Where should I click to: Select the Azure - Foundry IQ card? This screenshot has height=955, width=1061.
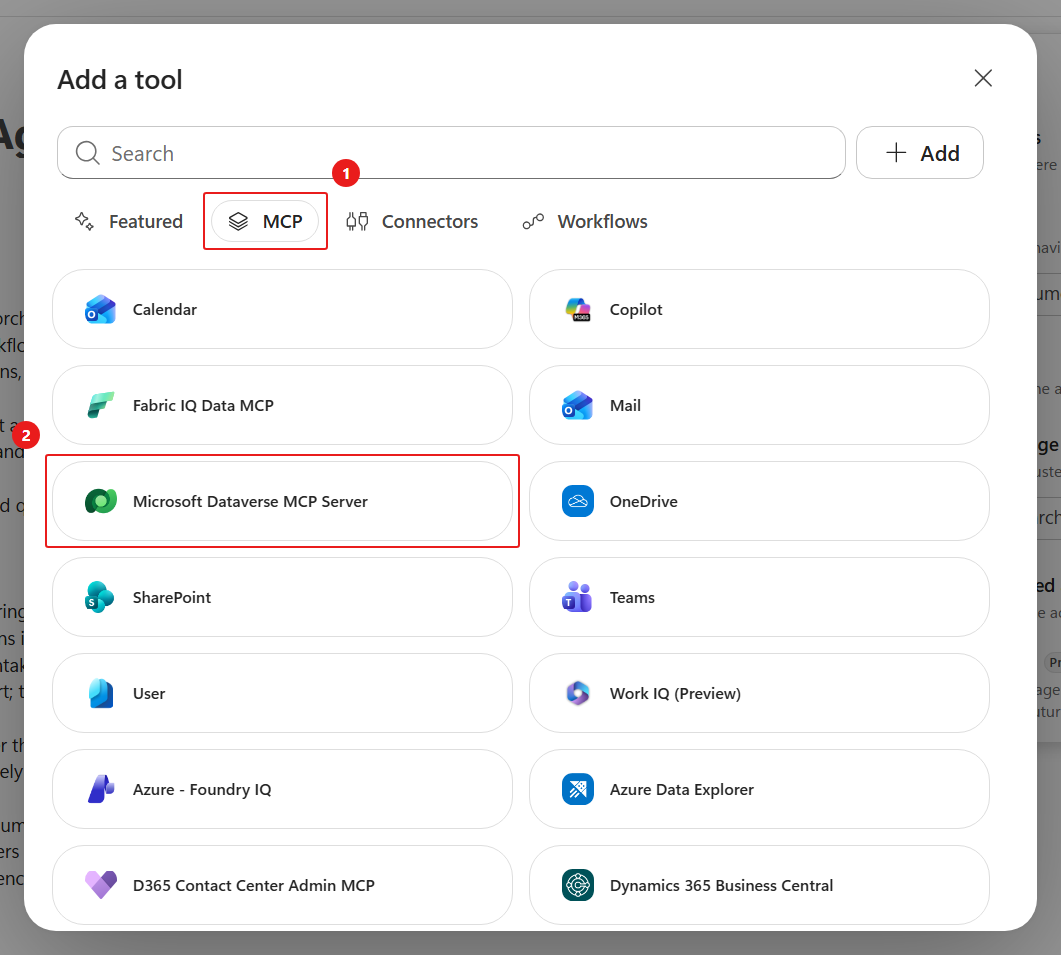282,789
